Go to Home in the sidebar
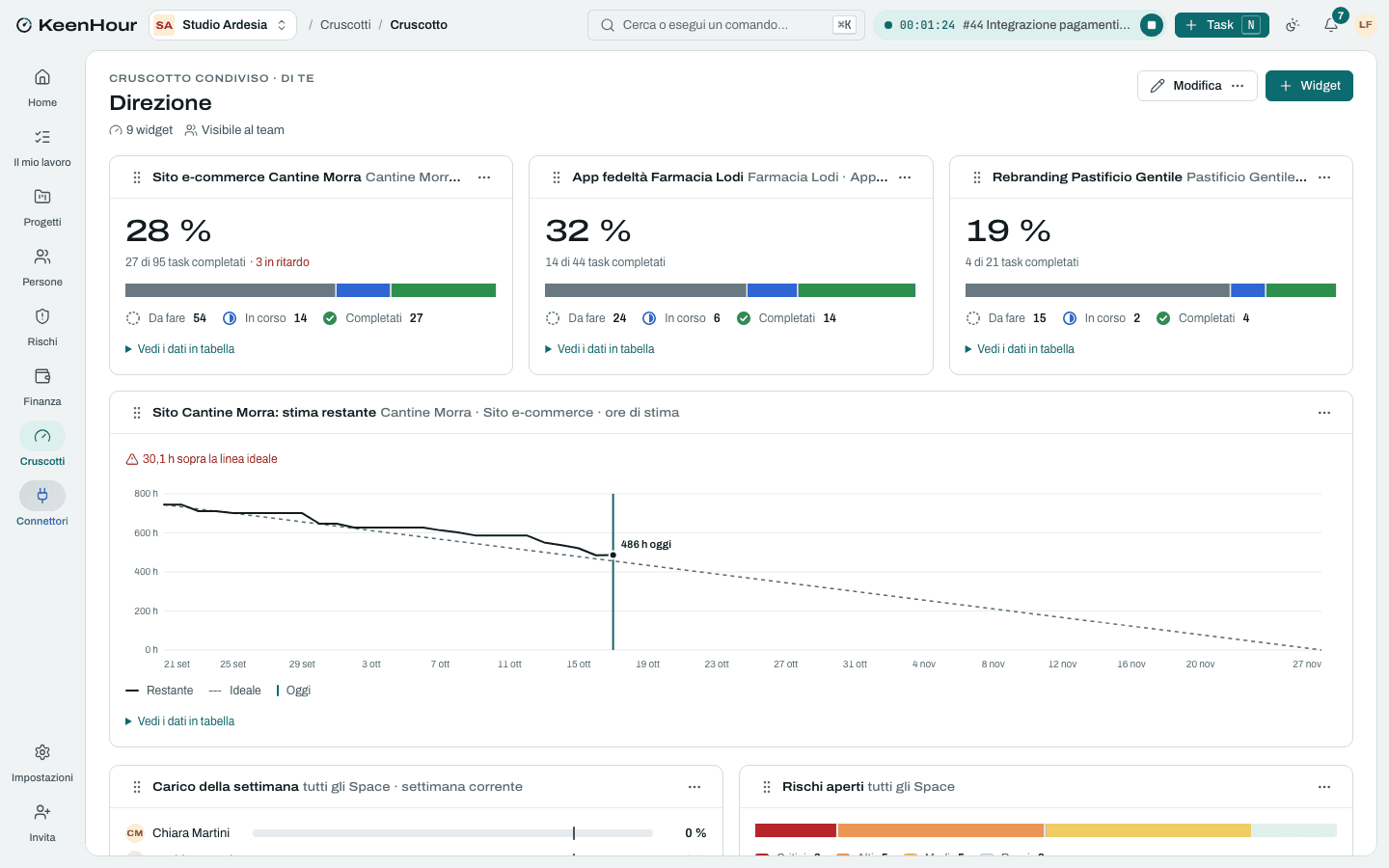 42,88
